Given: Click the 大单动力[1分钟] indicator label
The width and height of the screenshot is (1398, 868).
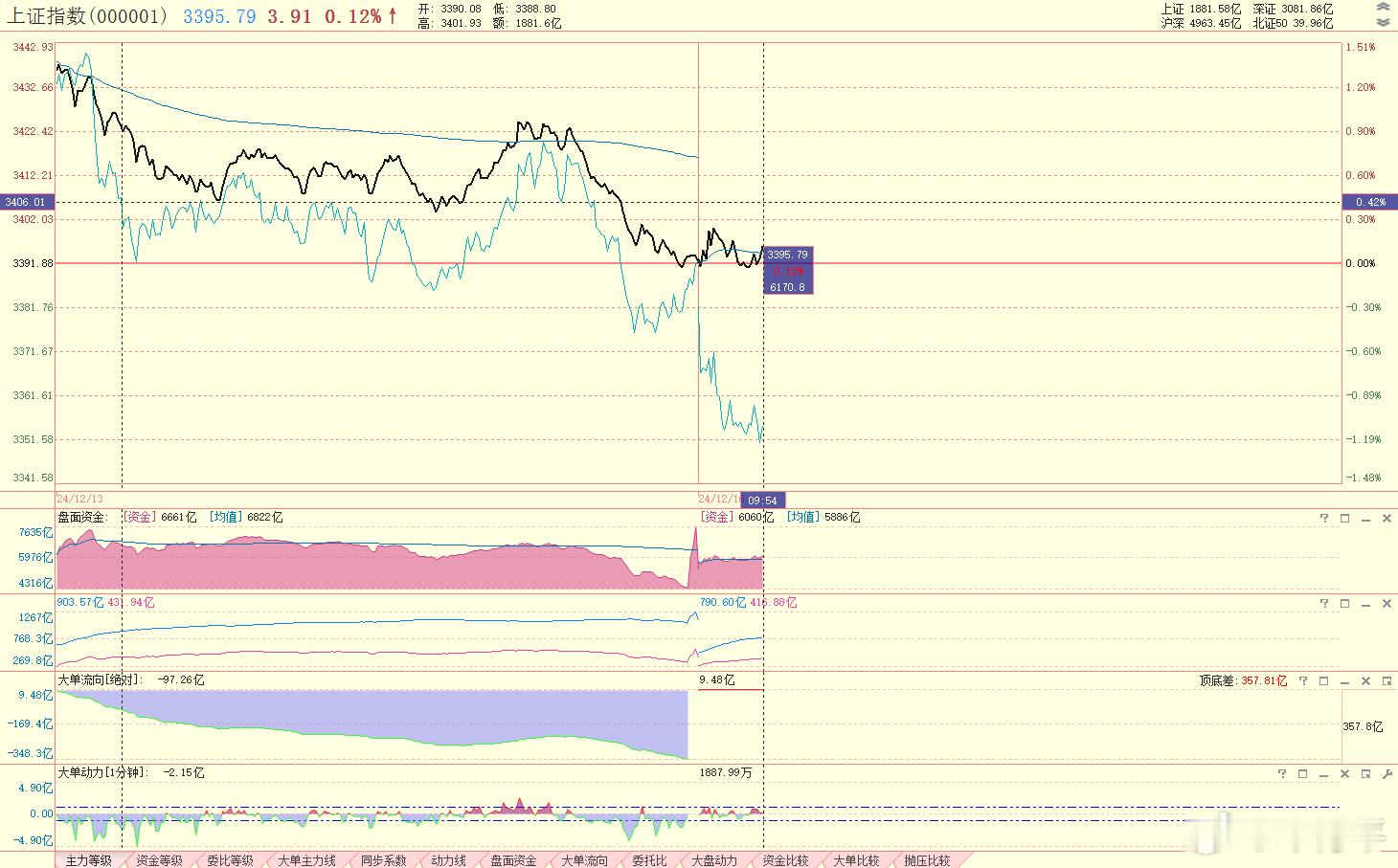Looking at the screenshot, I should click(x=102, y=772).
